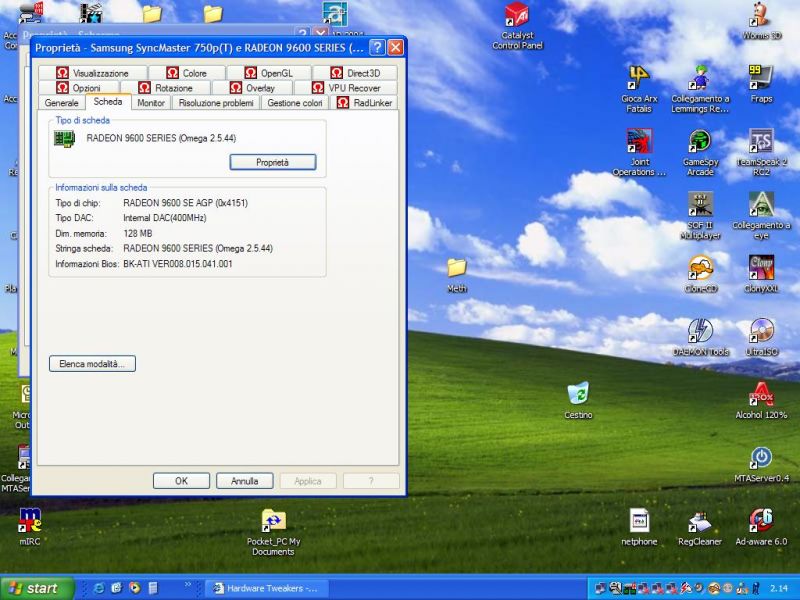Launch the Worms 3D desktop shortcut
Screen dimensions: 800x600
point(761,20)
